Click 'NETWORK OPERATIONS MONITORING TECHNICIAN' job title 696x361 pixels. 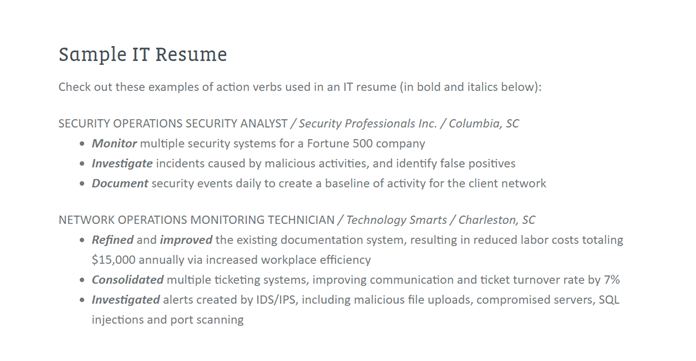[196, 220]
